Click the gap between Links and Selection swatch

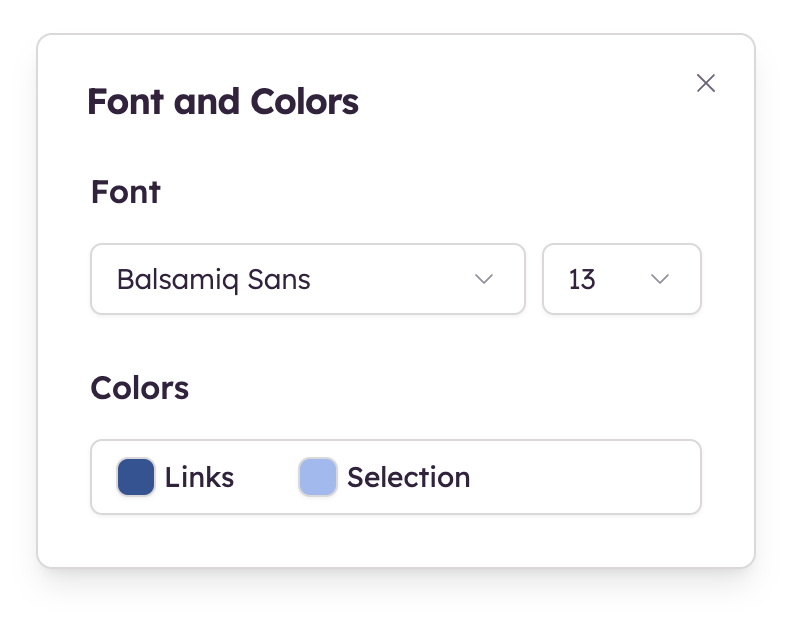(266, 477)
